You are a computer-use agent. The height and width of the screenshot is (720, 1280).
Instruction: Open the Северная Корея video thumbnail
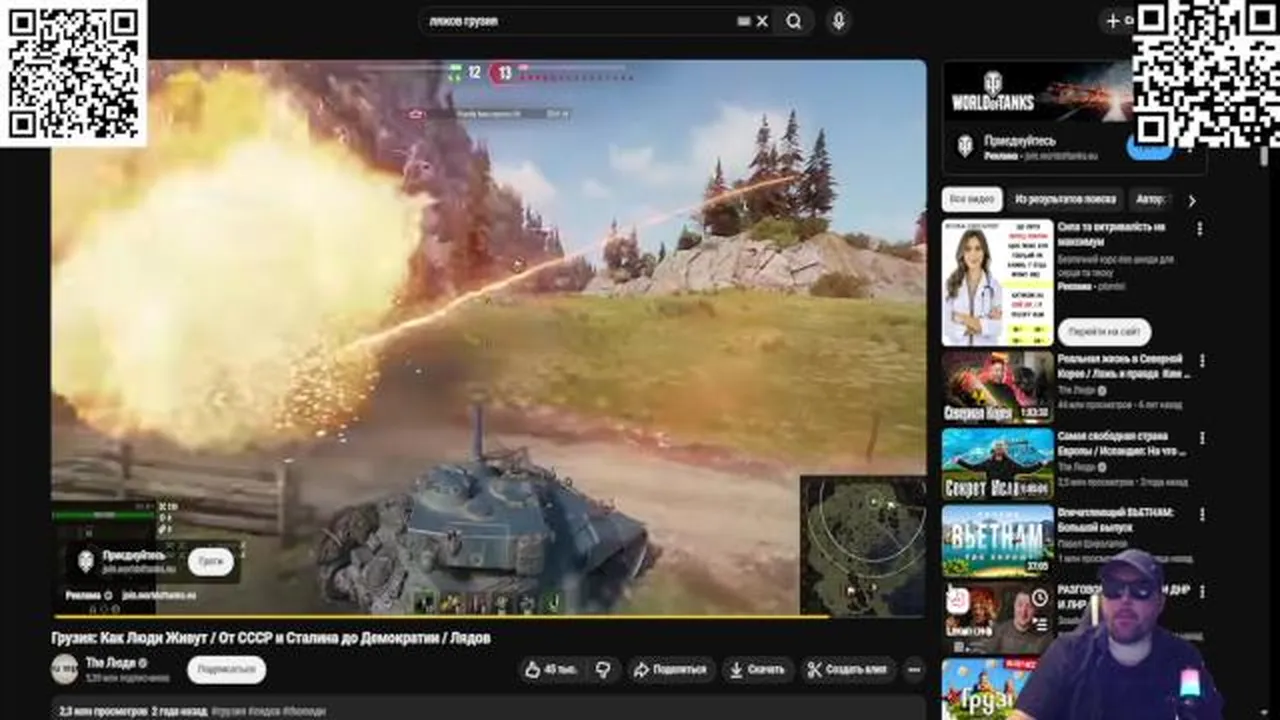[x=997, y=386]
